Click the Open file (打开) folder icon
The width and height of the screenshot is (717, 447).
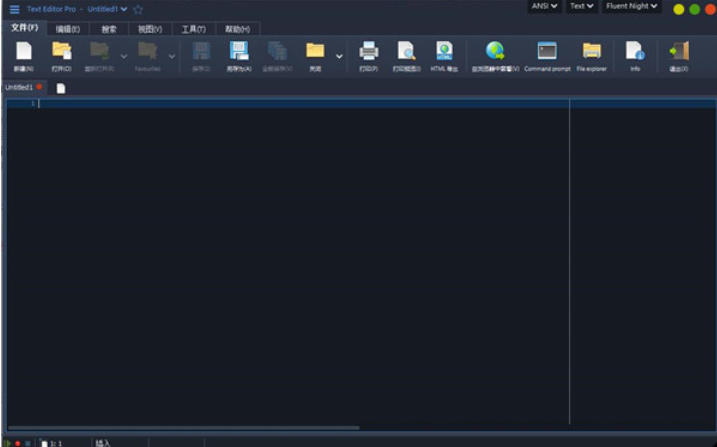pyautogui.click(x=61, y=53)
